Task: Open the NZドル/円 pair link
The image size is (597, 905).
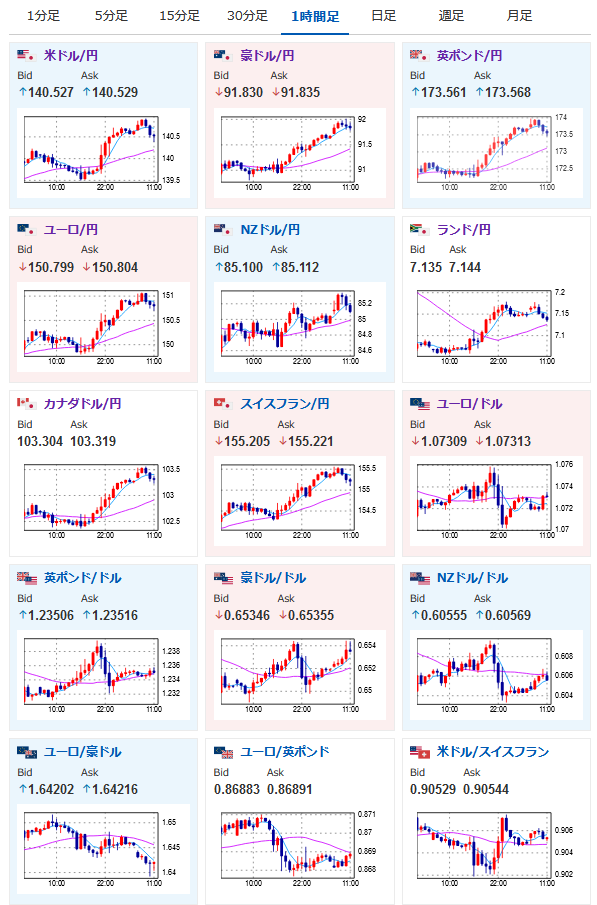Action: pos(270,230)
